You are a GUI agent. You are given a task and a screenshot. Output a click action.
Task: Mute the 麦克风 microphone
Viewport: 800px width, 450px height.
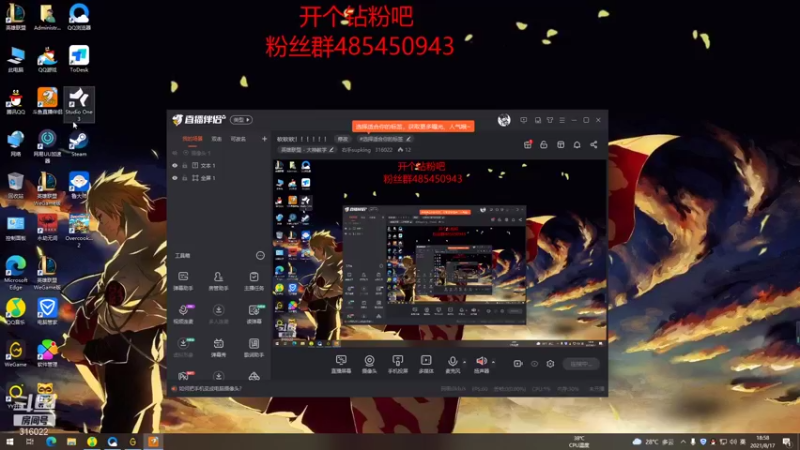452,364
